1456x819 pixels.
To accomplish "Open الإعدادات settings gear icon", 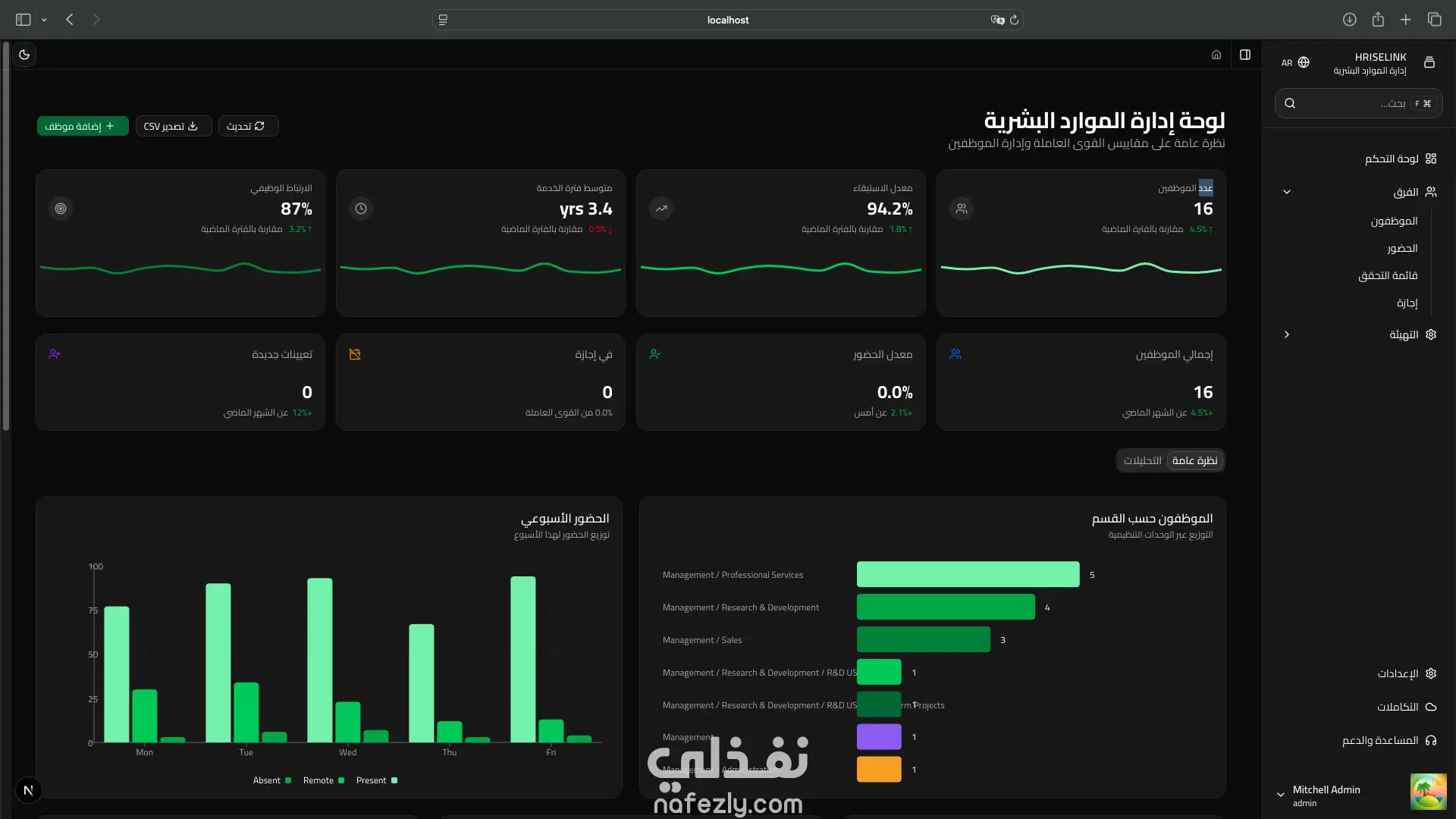I will click(x=1431, y=673).
